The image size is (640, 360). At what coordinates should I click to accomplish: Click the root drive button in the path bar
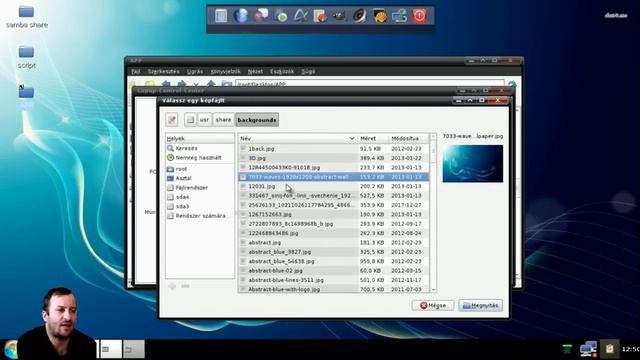coord(190,120)
